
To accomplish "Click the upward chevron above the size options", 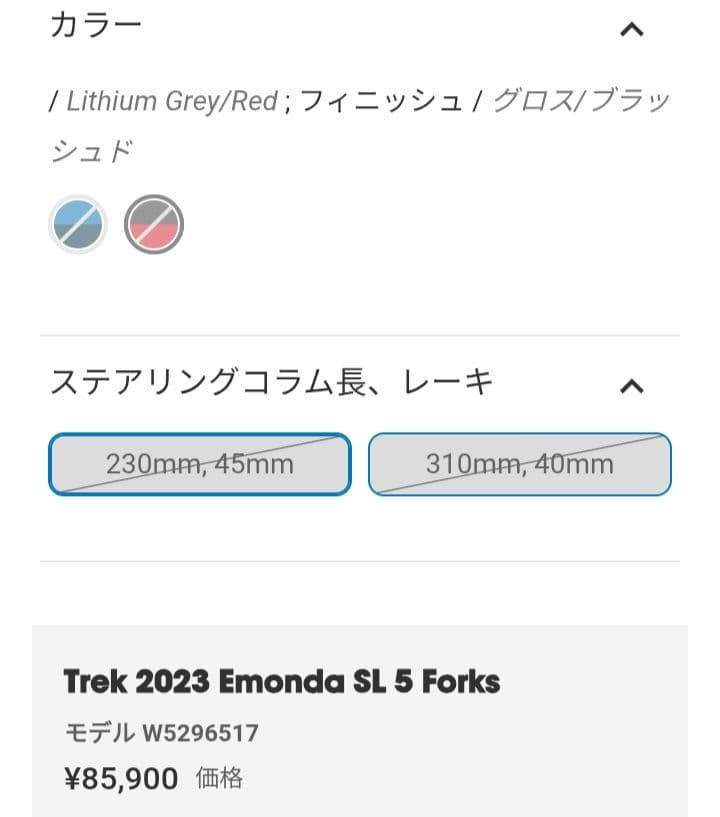I will point(632,385).
